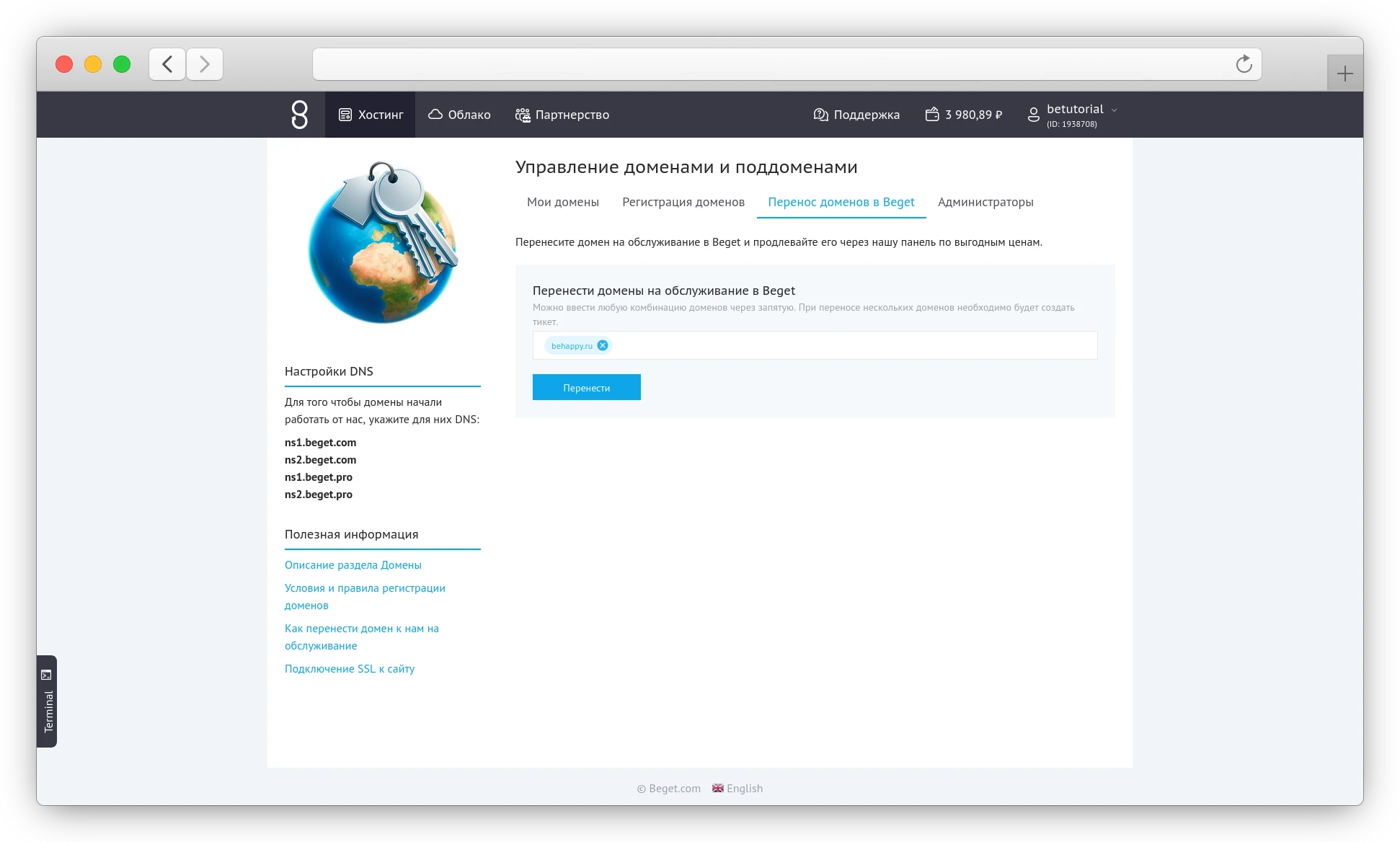Open the Поддержка support chat icon
The height and width of the screenshot is (842, 1400).
coord(819,114)
